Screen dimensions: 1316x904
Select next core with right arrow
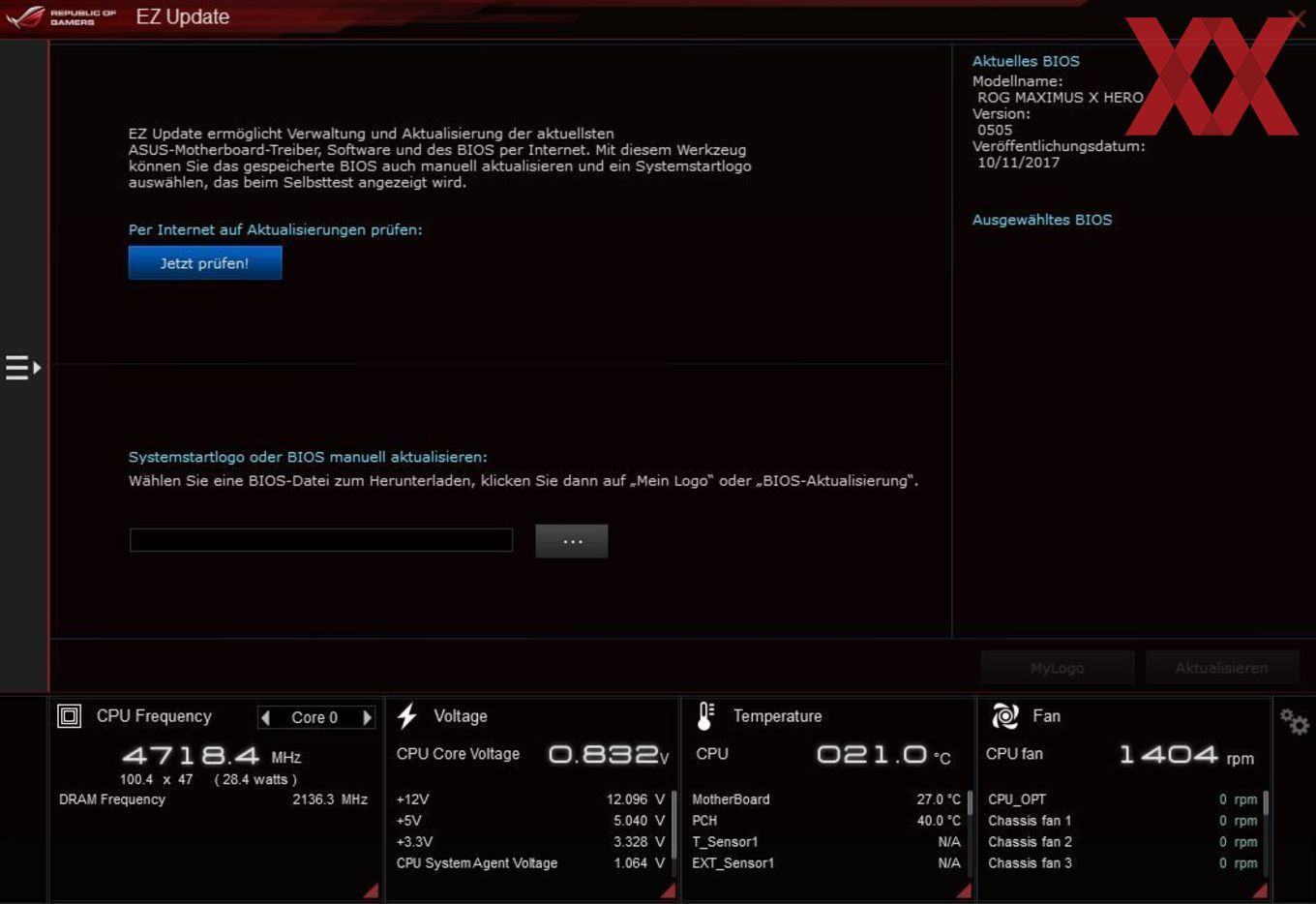(x=367, y=717)
